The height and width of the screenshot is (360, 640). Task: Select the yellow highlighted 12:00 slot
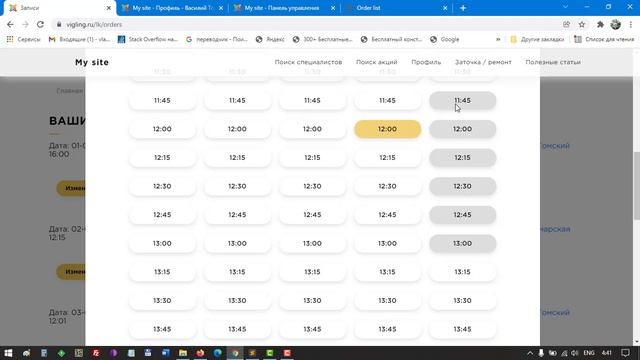(387, 129)
